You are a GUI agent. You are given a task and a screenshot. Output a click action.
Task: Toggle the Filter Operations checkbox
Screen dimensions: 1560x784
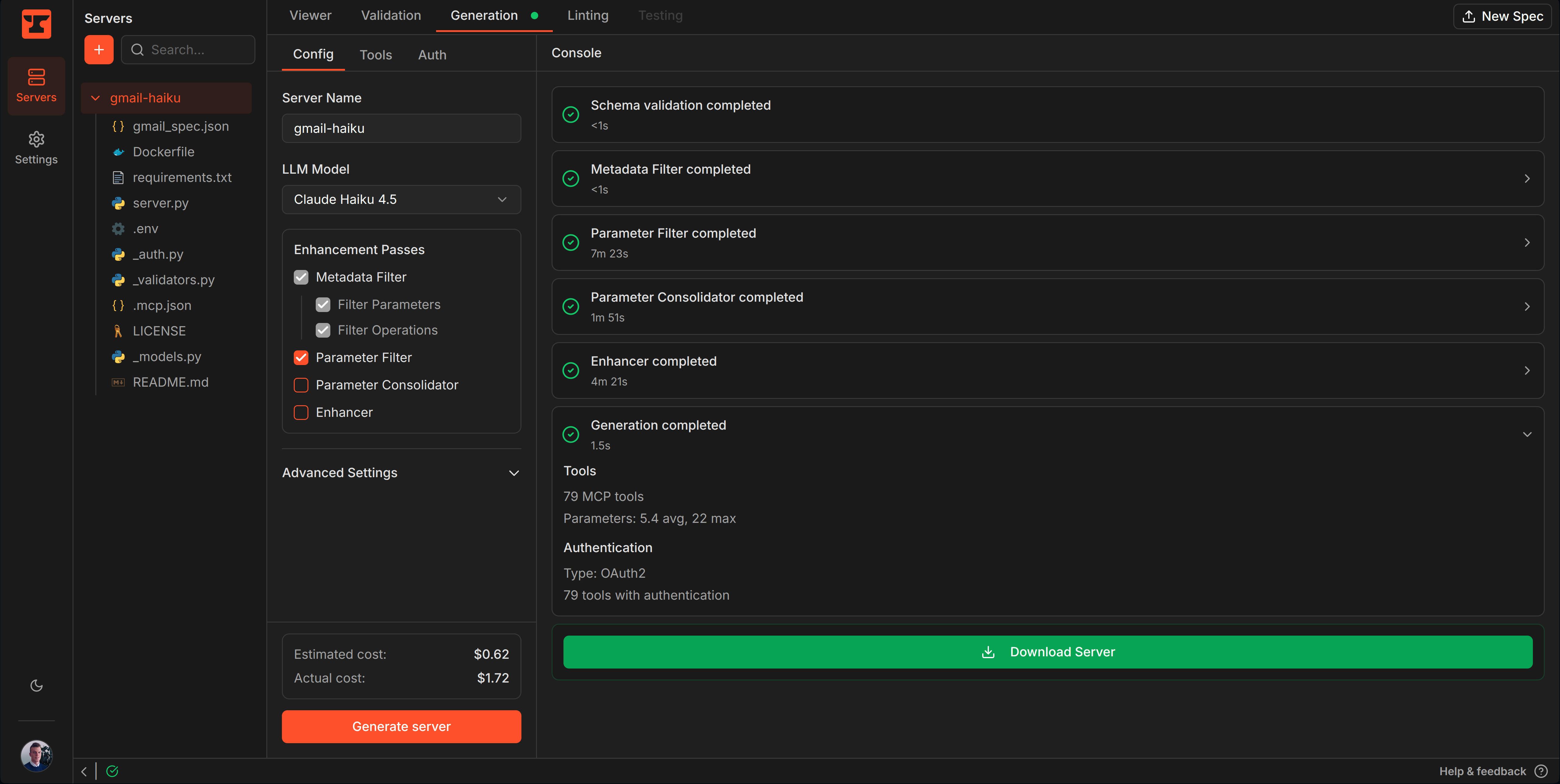pos(323,331)
